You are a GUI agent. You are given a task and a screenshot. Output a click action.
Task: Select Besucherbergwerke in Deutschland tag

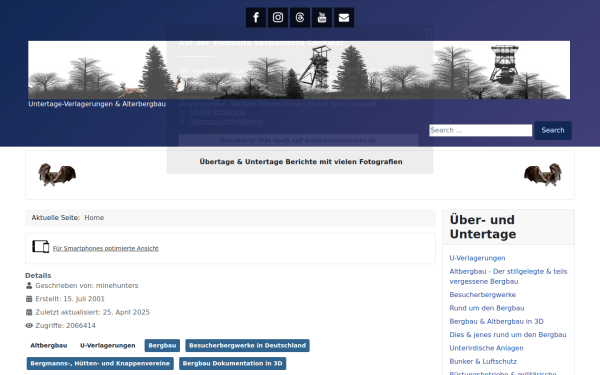248,346
